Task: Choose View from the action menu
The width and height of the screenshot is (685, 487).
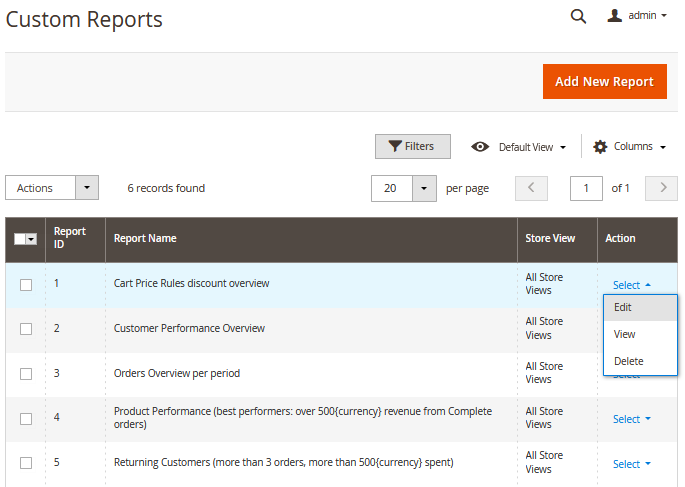Action: (x=624, y=334)
